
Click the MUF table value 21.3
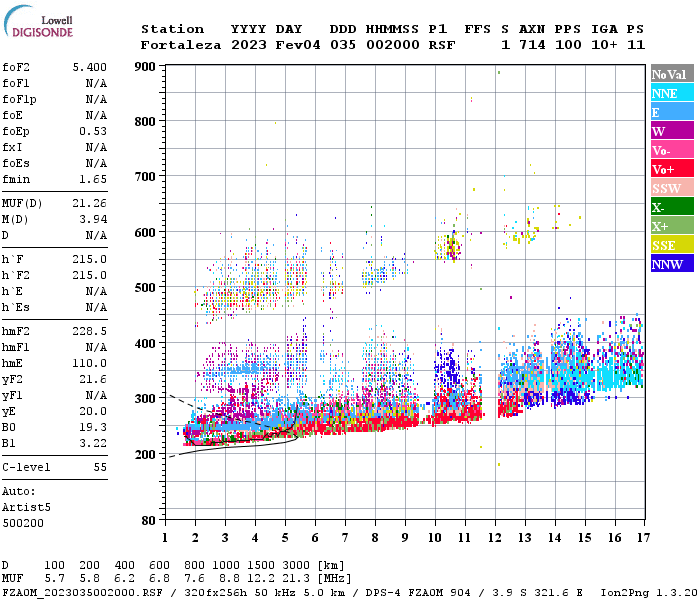[x=296, y=579]
